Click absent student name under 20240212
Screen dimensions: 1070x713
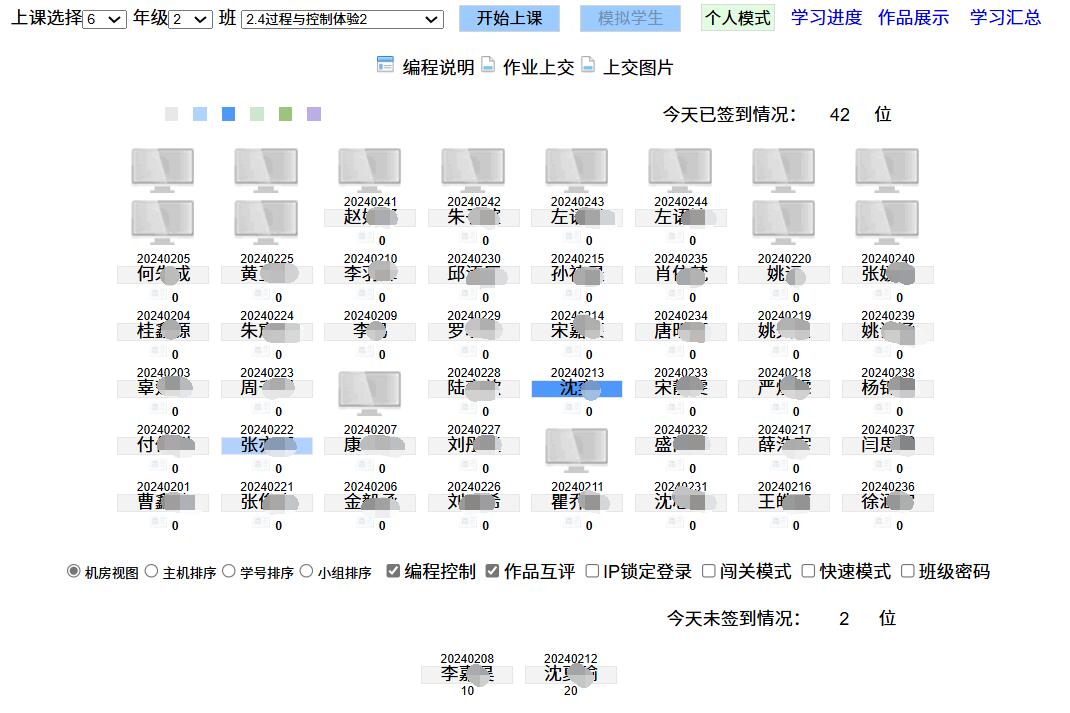click(570, 674)
